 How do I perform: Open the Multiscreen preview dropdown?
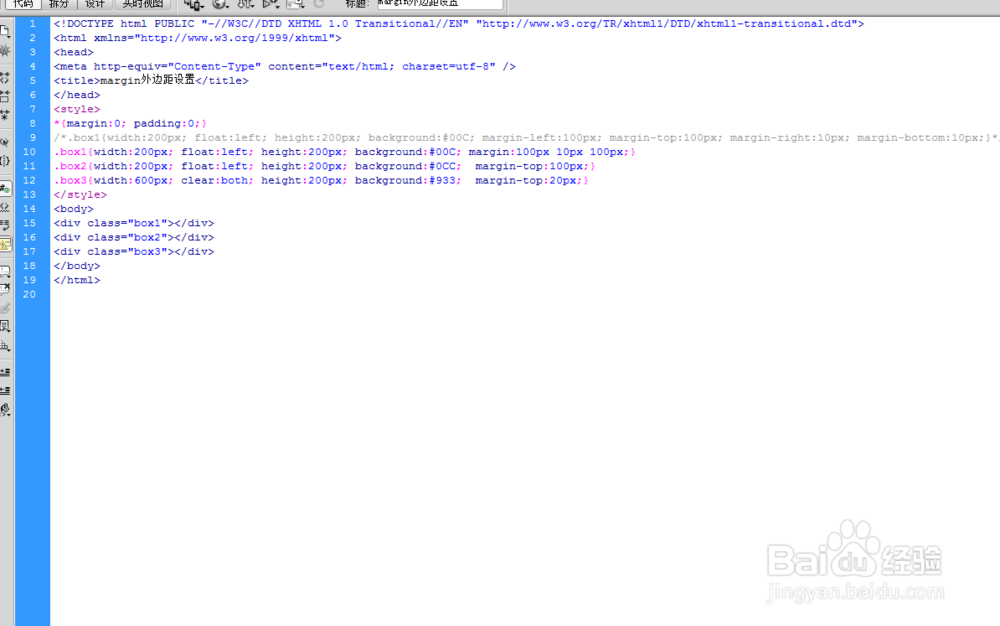[x=194, y=4]
